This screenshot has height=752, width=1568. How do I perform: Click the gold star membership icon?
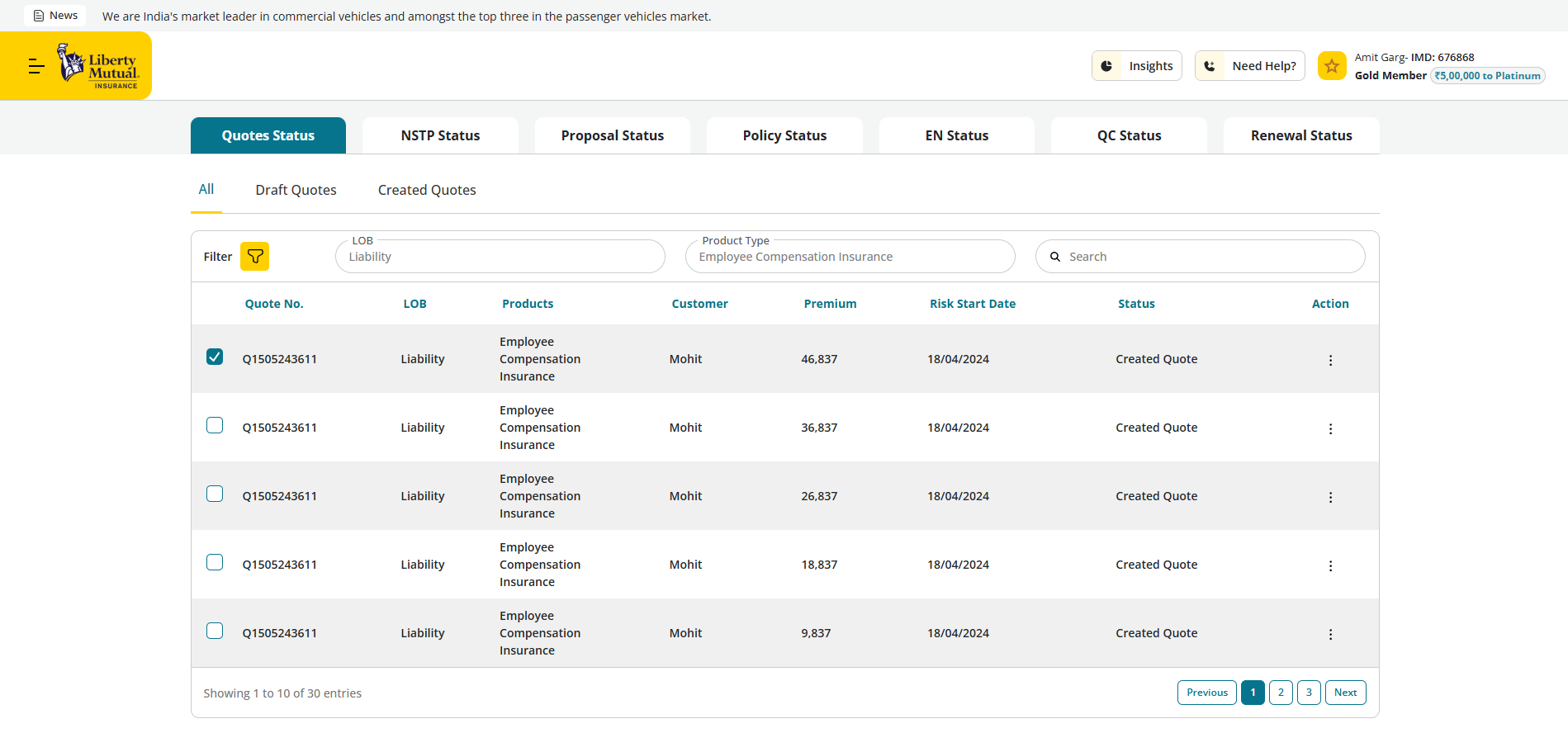tap(1331, 66)
